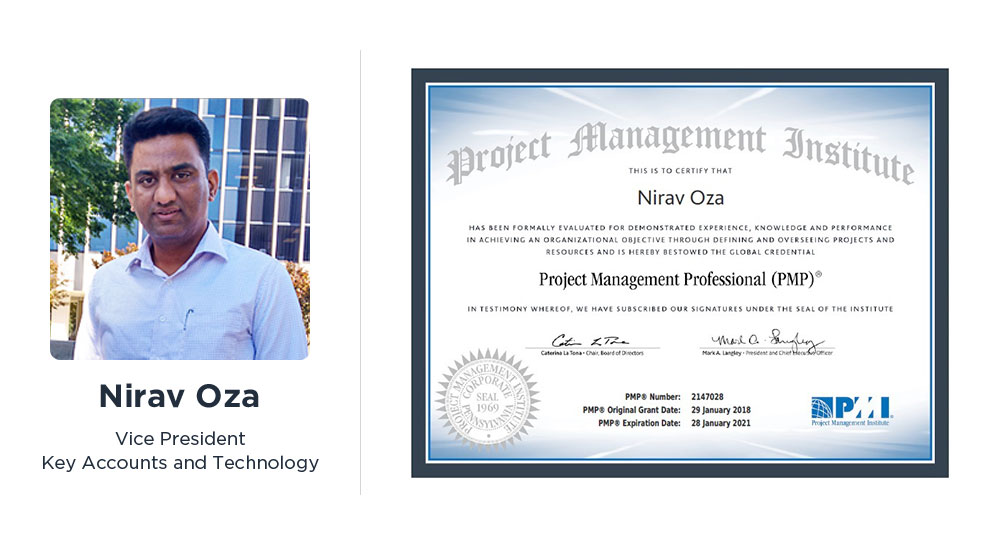Click Caterina La Tona's signature
This screenshot has height=545, width=1000.
pos(590,340)
